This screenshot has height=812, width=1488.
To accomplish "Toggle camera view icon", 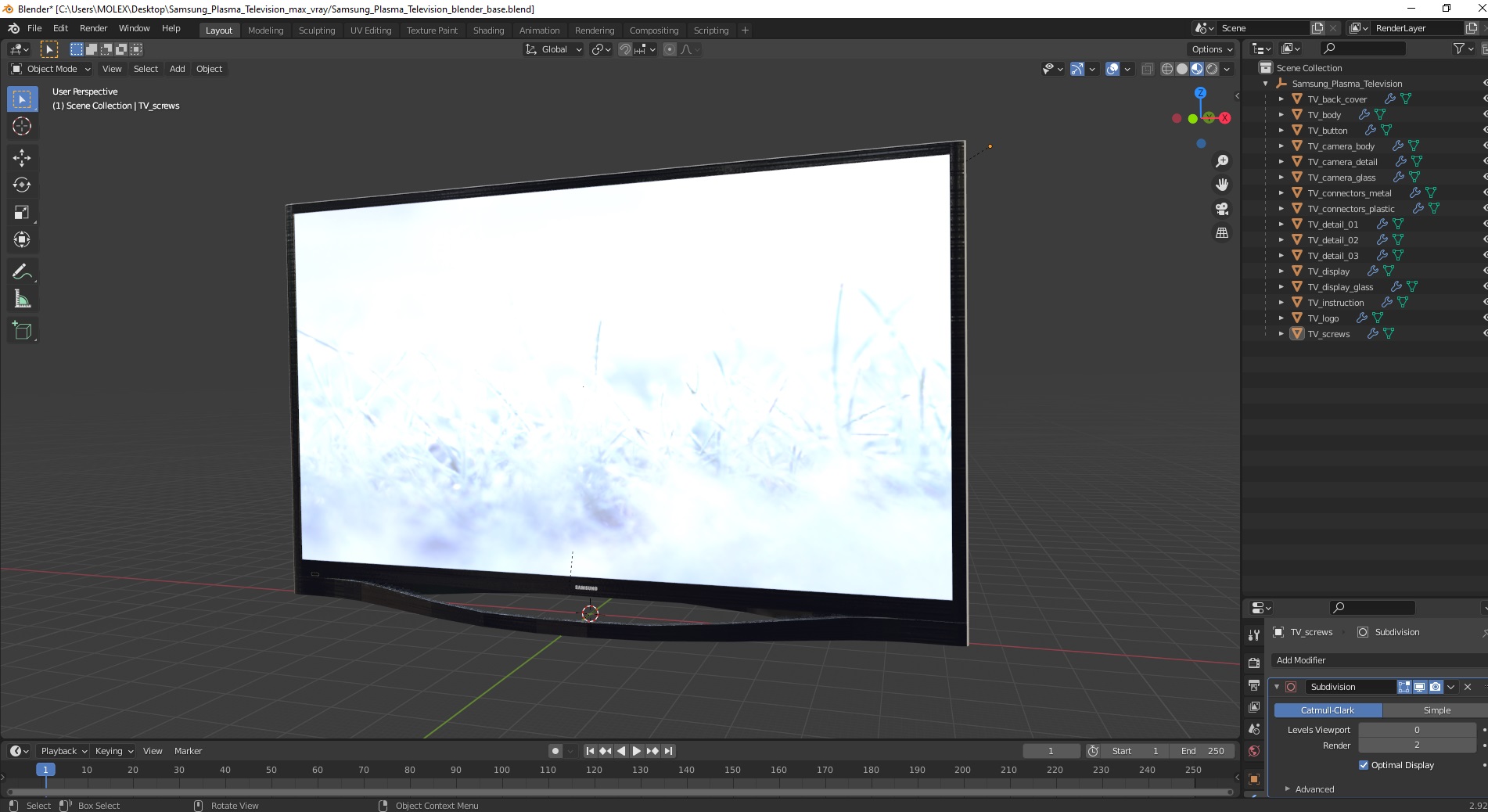I will point(1221,209).
